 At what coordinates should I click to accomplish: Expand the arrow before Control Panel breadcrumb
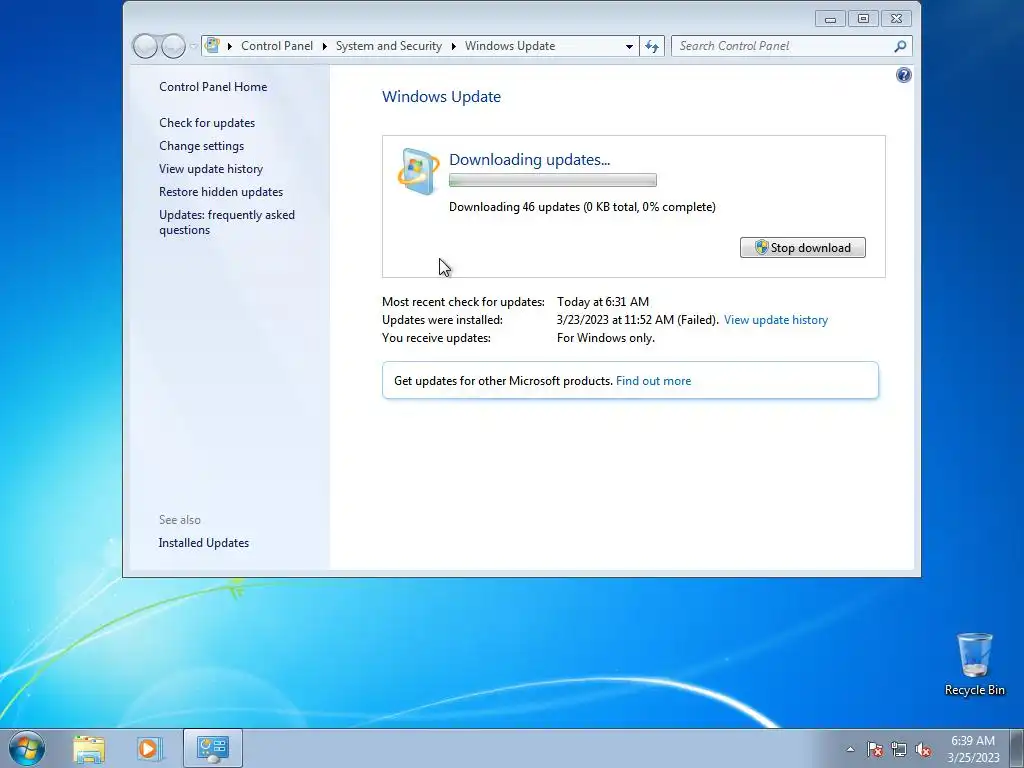click(230, 46)
